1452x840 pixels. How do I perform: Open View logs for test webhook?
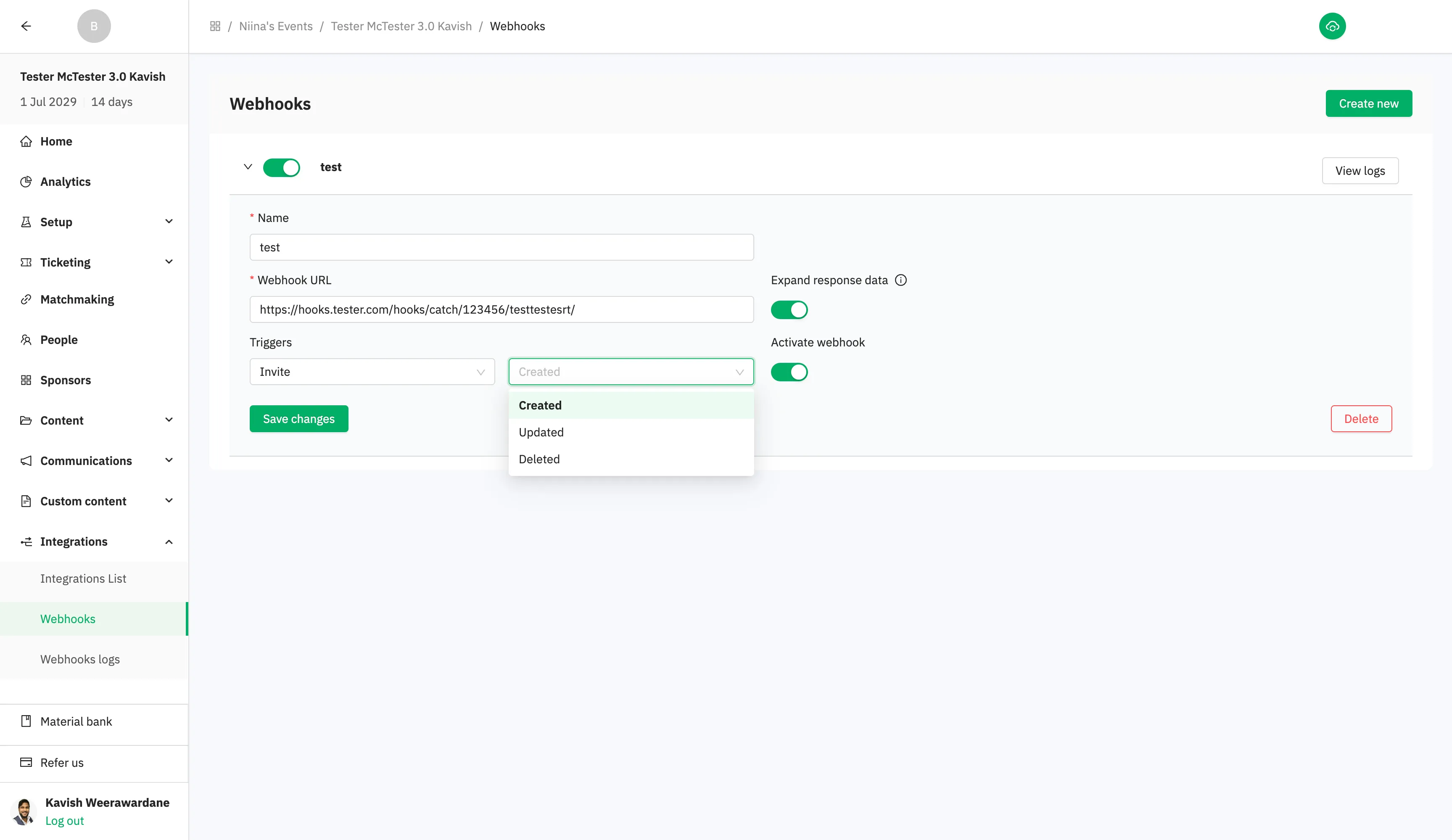(x=1360, y=171)
